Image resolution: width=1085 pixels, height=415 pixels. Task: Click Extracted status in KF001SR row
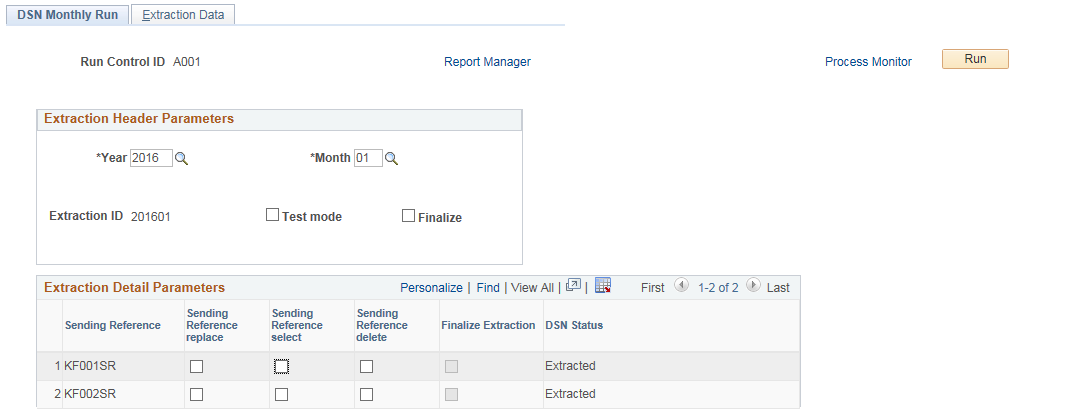click(x=570, y=366)
